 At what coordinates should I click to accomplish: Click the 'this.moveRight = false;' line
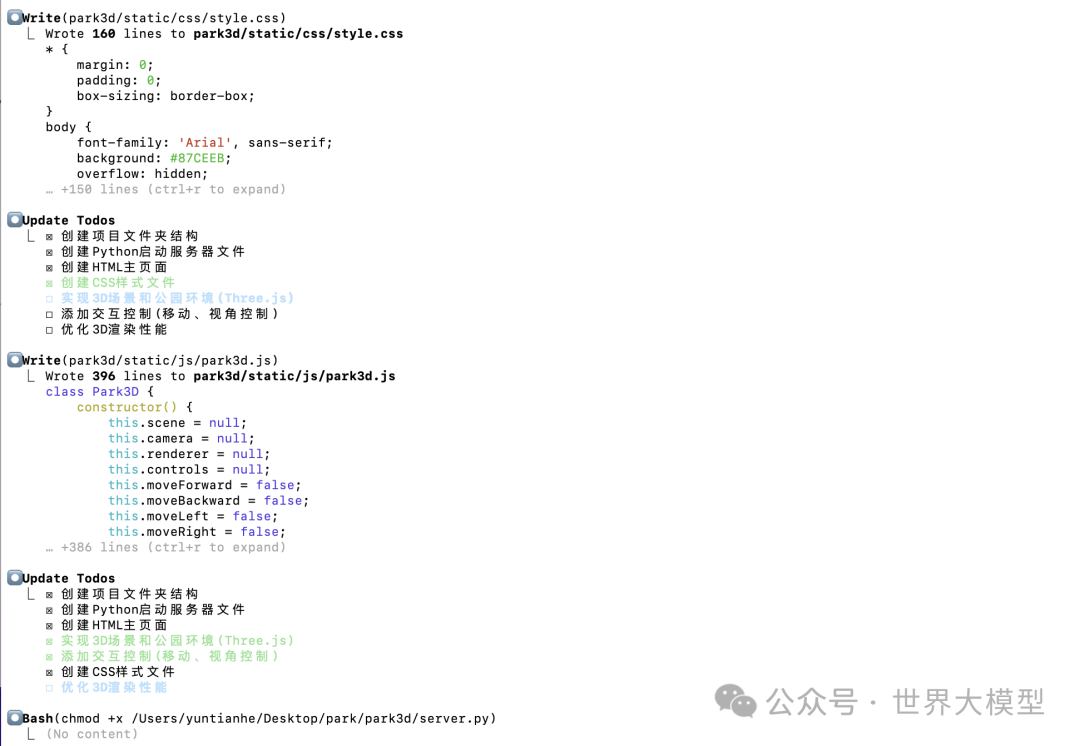(x=196, y=532)
